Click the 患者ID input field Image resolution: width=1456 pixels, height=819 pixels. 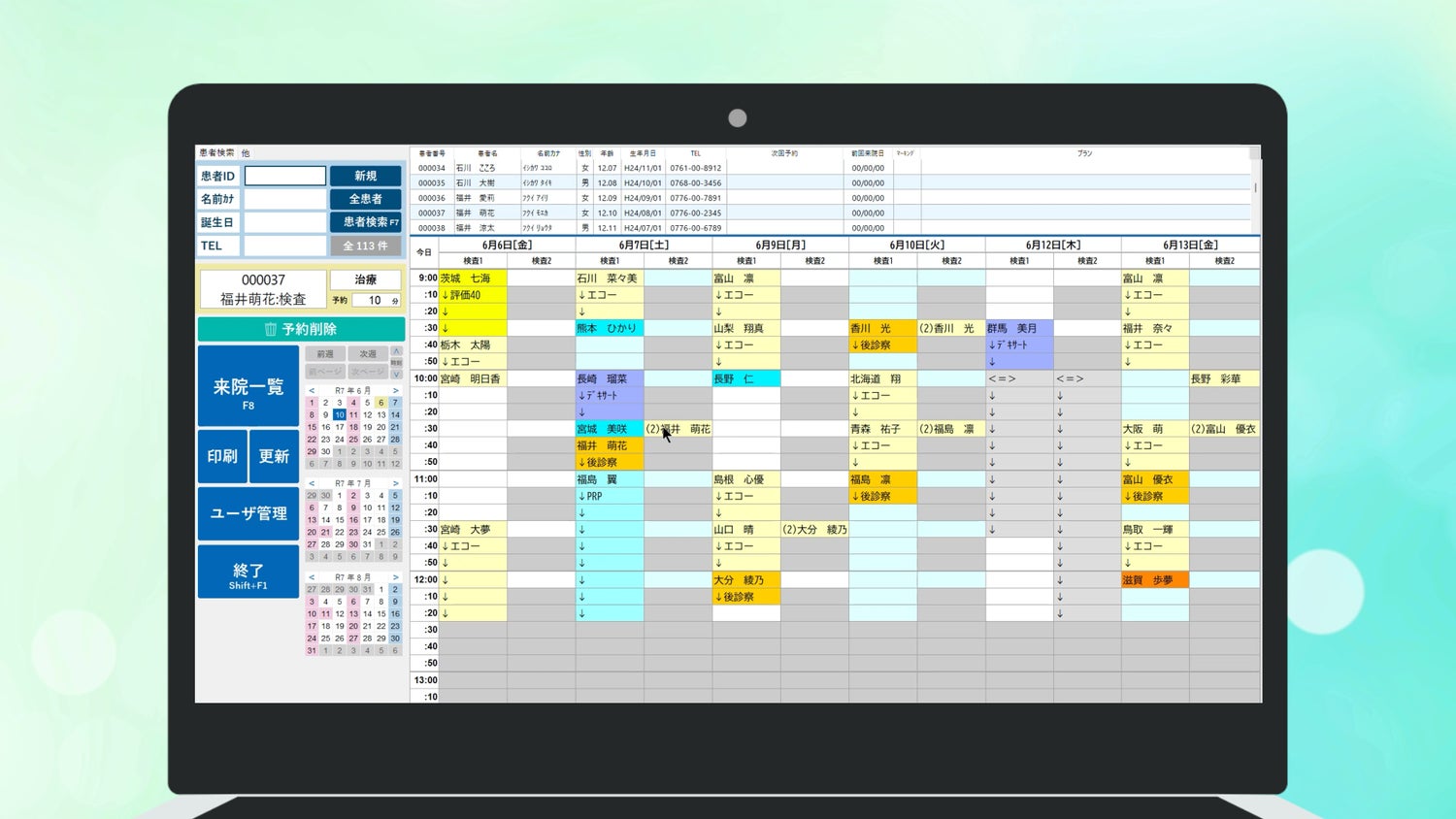(x=285, y=176)
